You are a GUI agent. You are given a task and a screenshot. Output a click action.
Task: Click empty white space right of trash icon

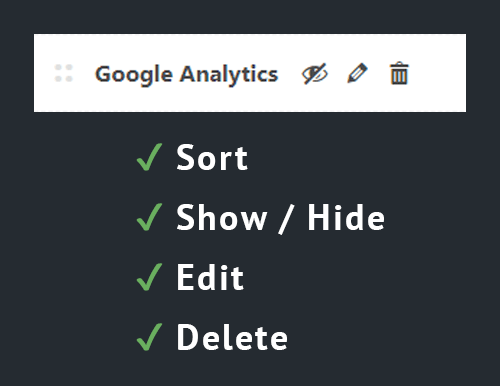coord(437,73)
